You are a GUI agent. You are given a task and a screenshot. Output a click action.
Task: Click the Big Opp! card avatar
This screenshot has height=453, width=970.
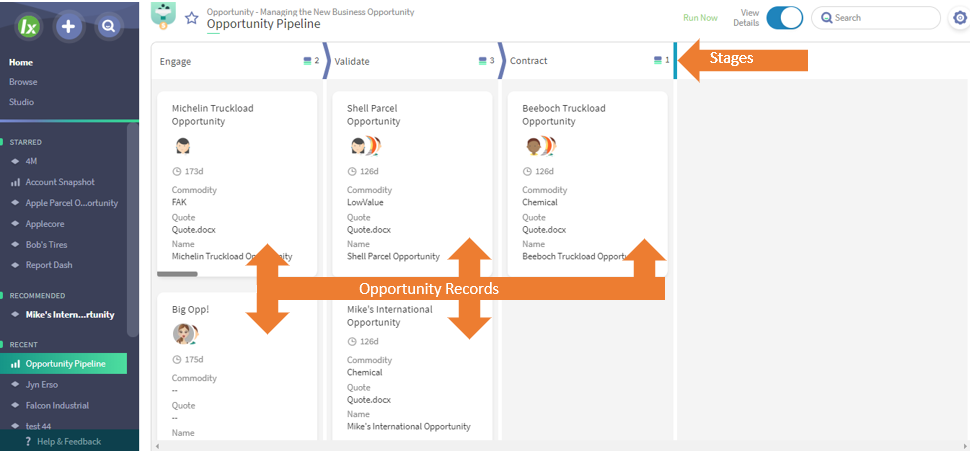click(185, 334)
